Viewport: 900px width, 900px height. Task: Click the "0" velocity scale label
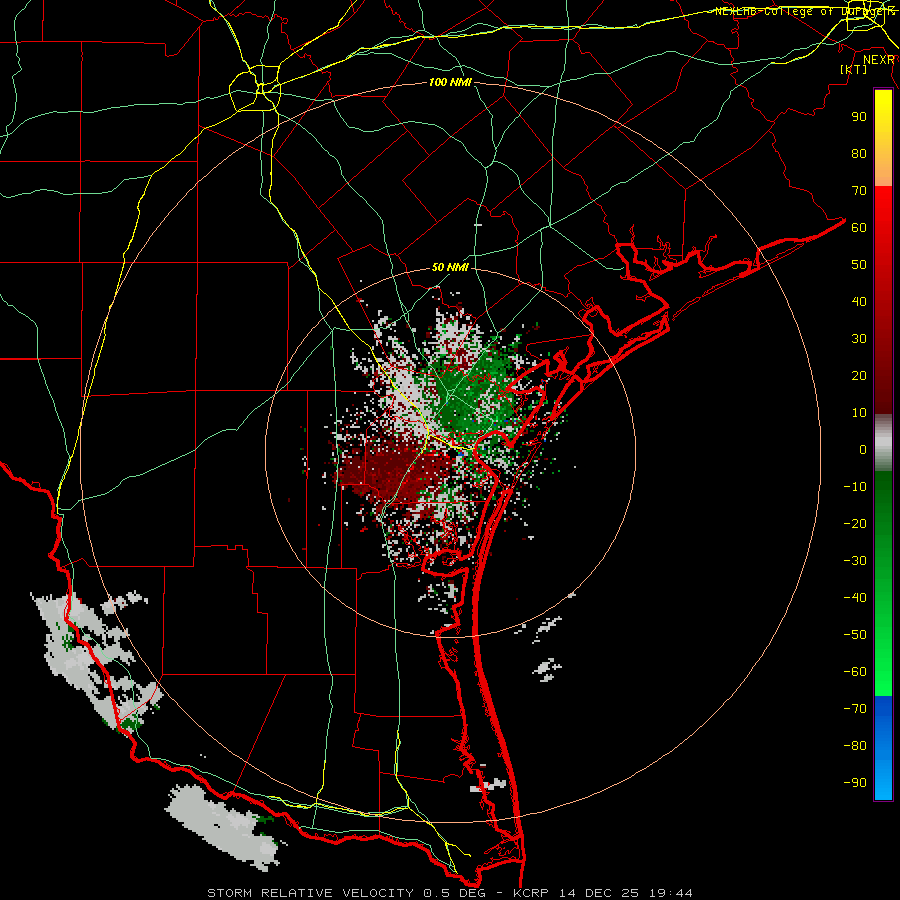863,449
